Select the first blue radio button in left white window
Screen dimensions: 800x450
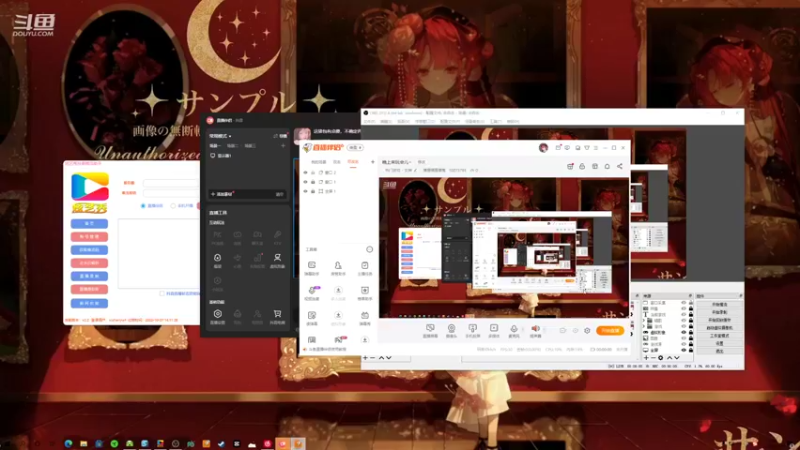pyautogui.click(x=143, y=206)
